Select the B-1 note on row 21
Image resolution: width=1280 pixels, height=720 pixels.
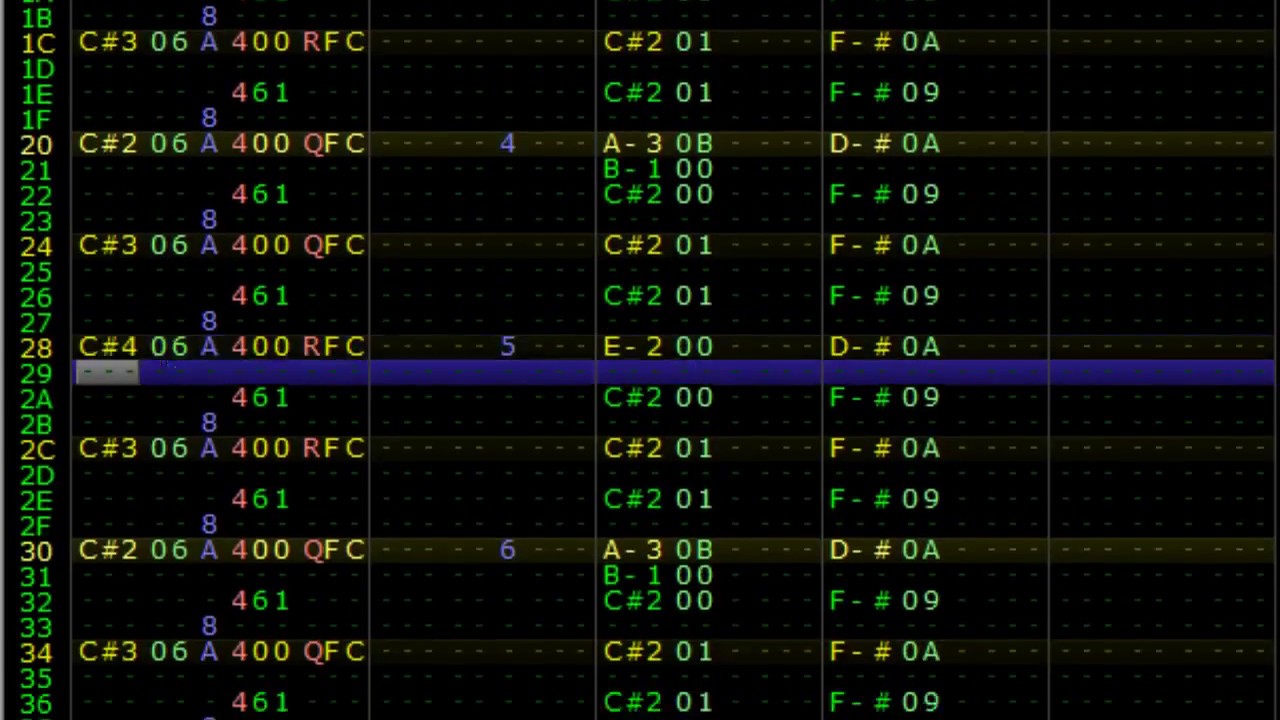[632, 169]
